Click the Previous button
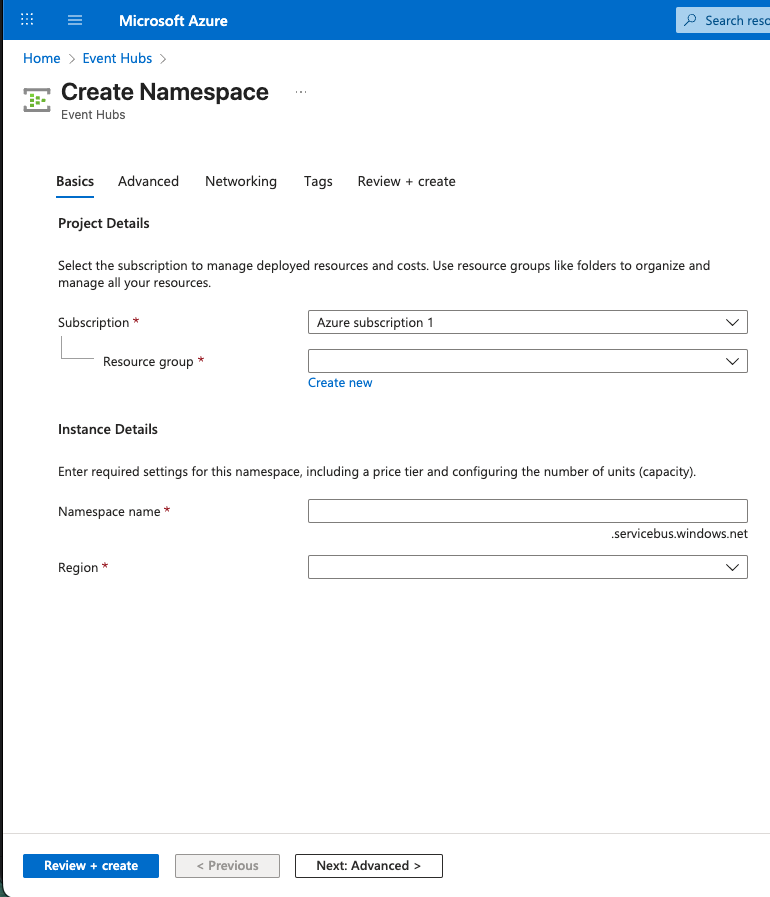The height and width of the screenshot is (897, 770). click(x=228, y=866)
